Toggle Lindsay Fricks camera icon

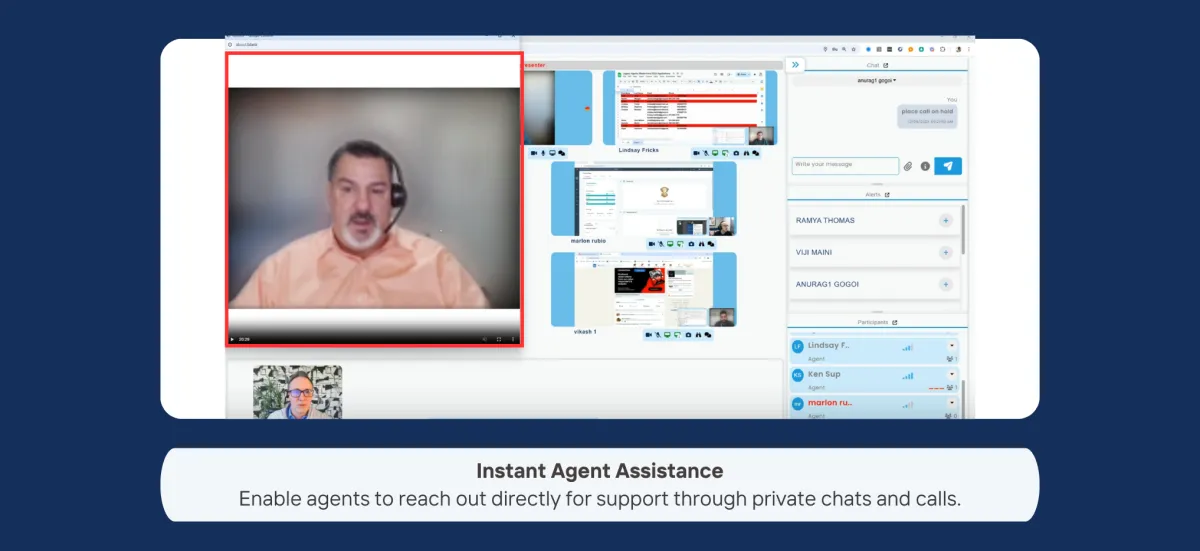(x=696, y=153)
